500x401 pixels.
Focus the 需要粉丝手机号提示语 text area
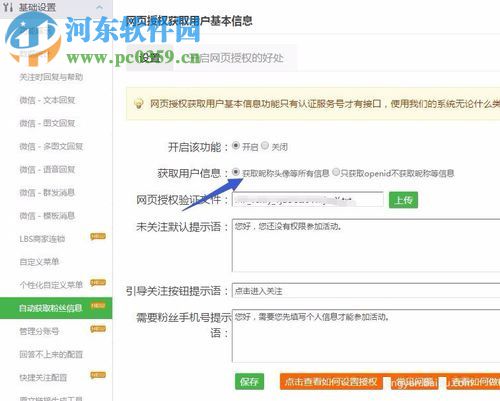tap(366, 336)
